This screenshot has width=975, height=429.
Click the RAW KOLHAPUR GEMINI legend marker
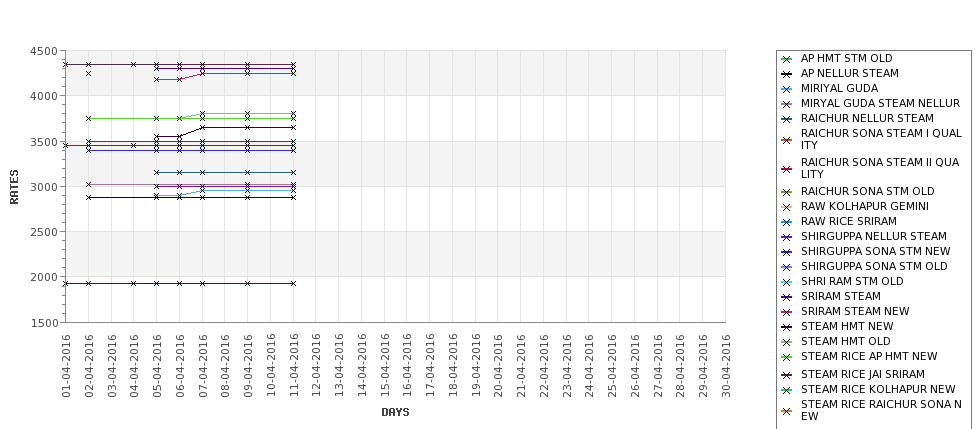tap(787, 207)
